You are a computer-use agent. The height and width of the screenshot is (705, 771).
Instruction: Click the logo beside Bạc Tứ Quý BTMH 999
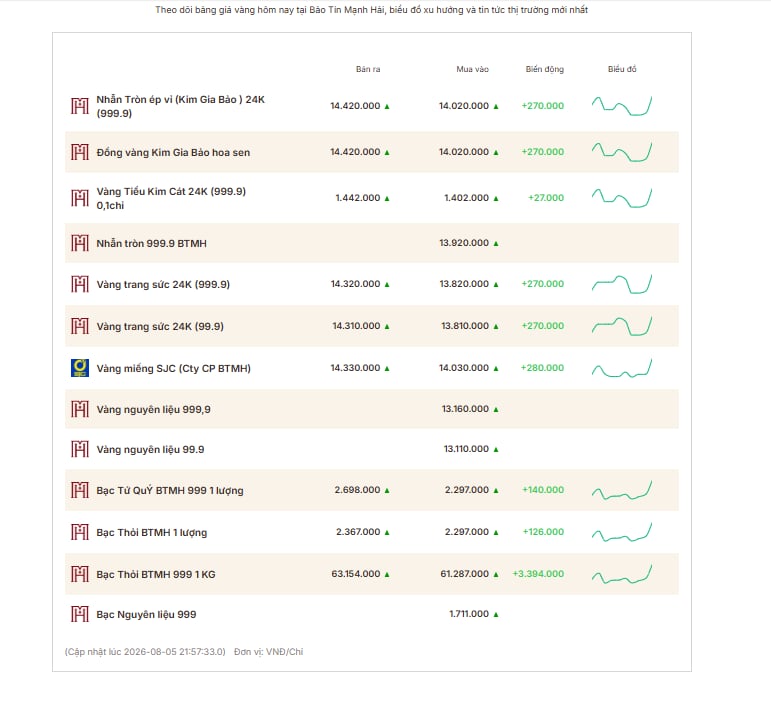(80, 490)
